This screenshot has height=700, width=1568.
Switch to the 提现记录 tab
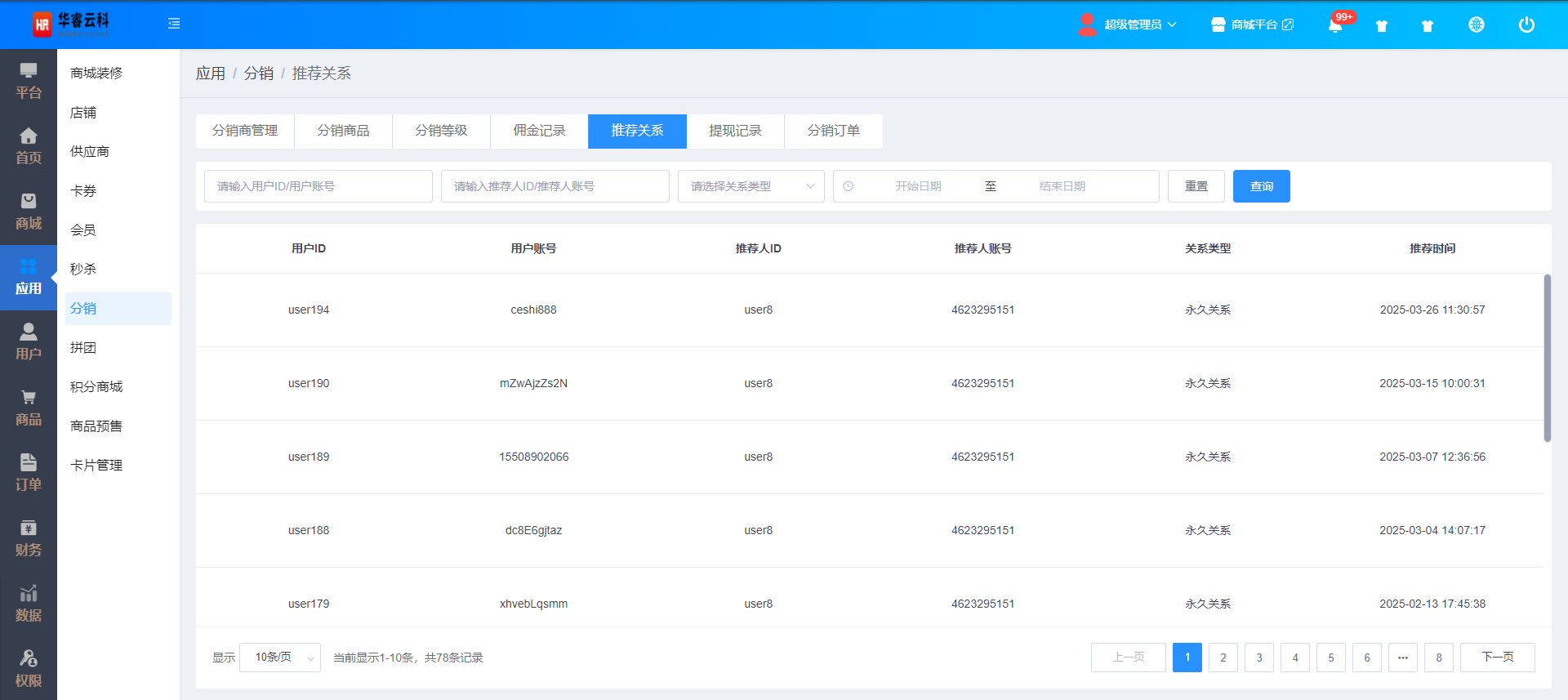tap(735, 131)
